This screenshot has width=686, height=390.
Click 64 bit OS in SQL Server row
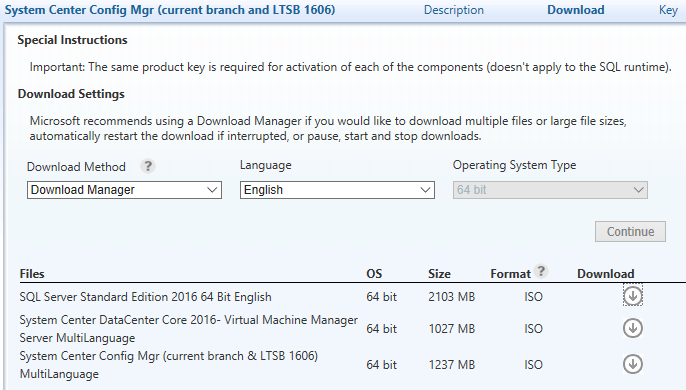point(382,297)
